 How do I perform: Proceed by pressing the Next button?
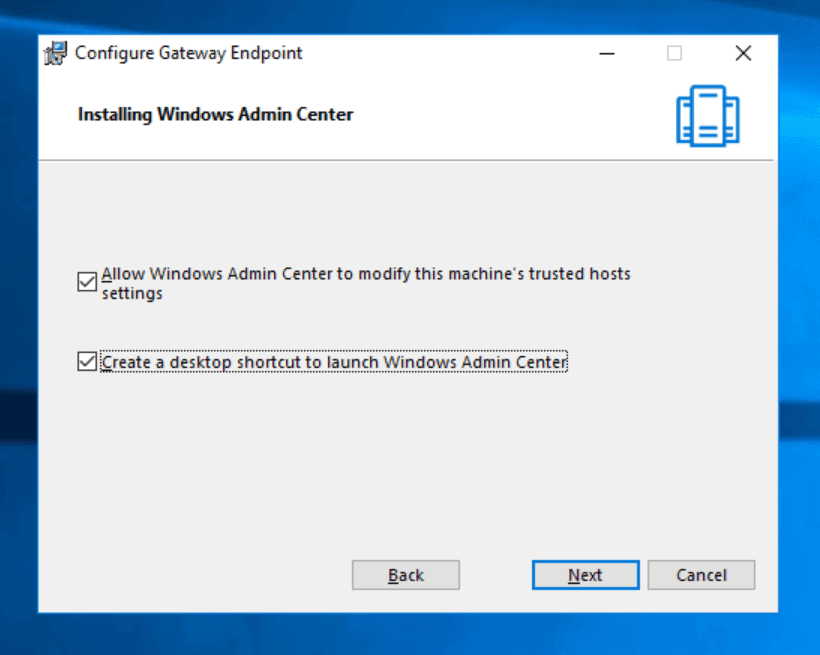(x=585, y=575)
